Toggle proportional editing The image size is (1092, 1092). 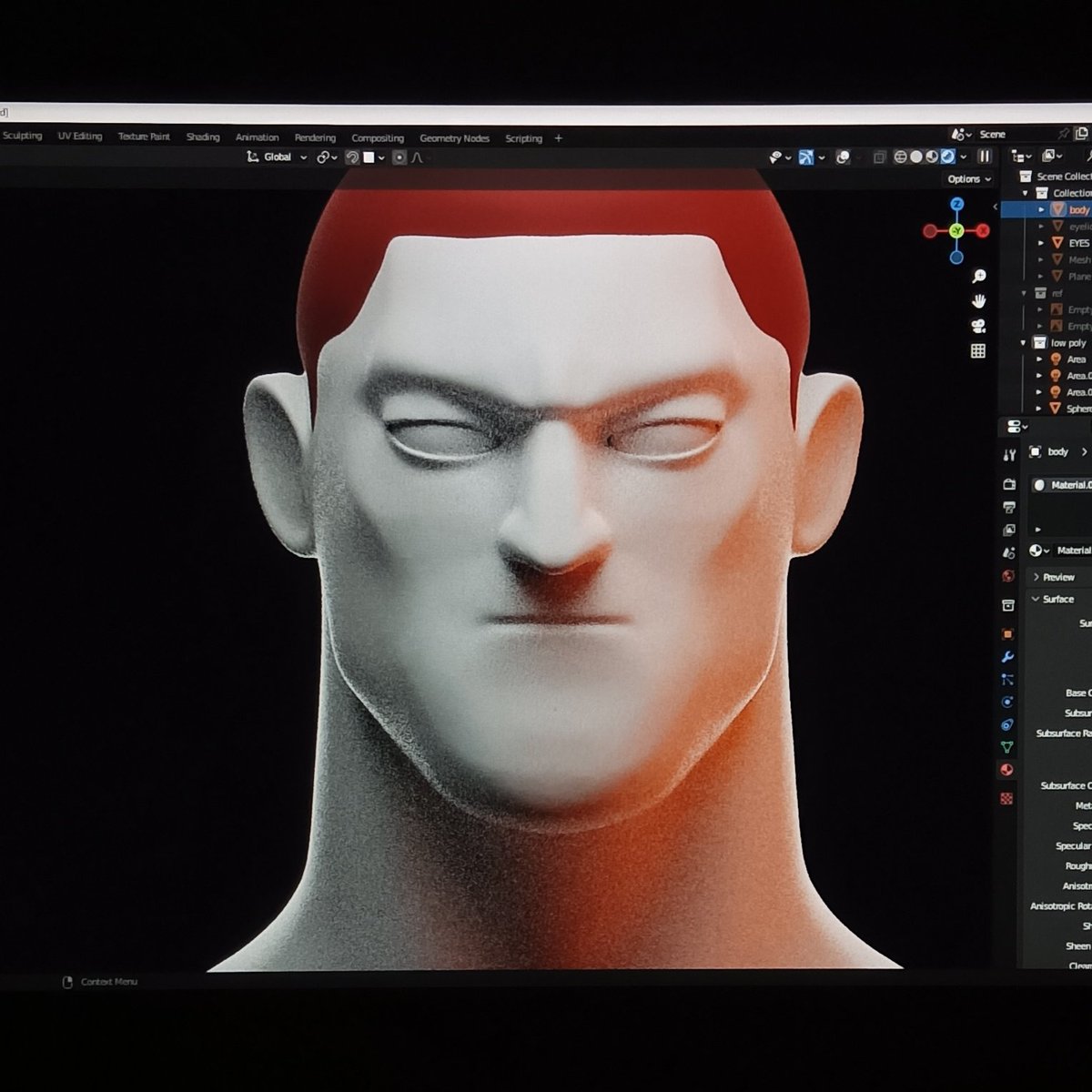[x=399, y=157]
